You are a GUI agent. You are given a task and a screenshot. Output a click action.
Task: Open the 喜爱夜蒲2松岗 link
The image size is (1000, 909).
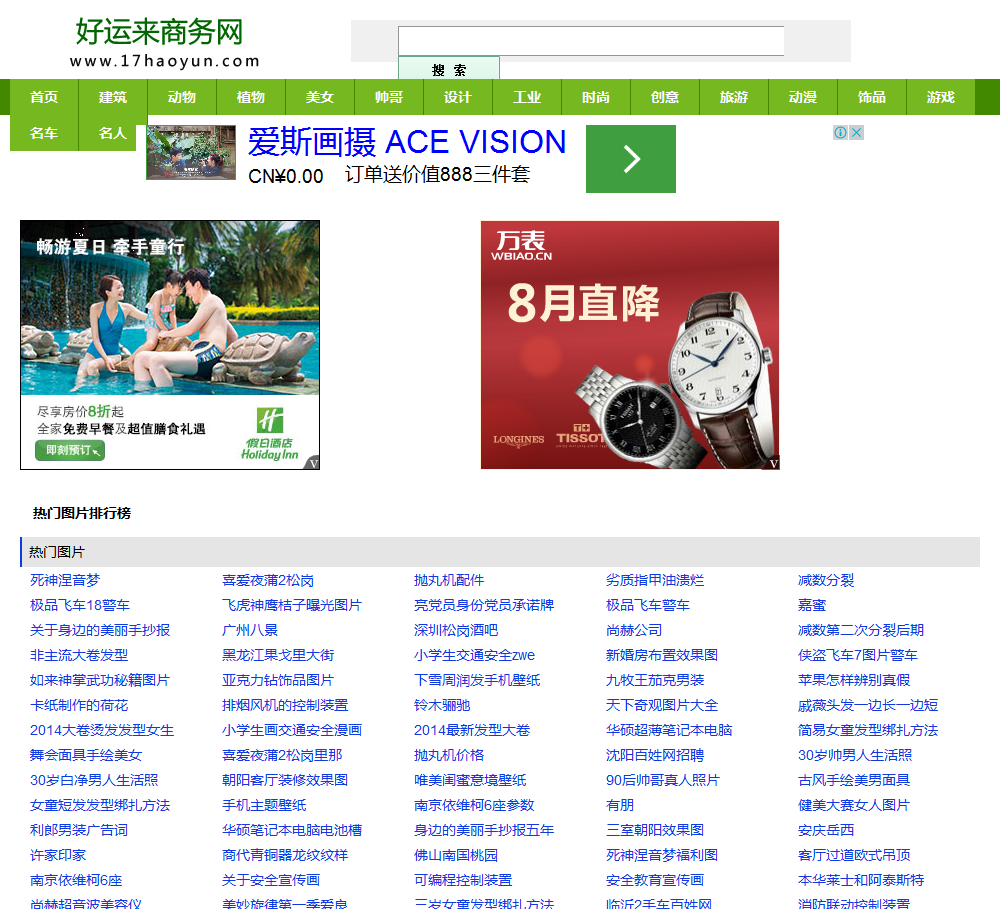coord(268,580)
